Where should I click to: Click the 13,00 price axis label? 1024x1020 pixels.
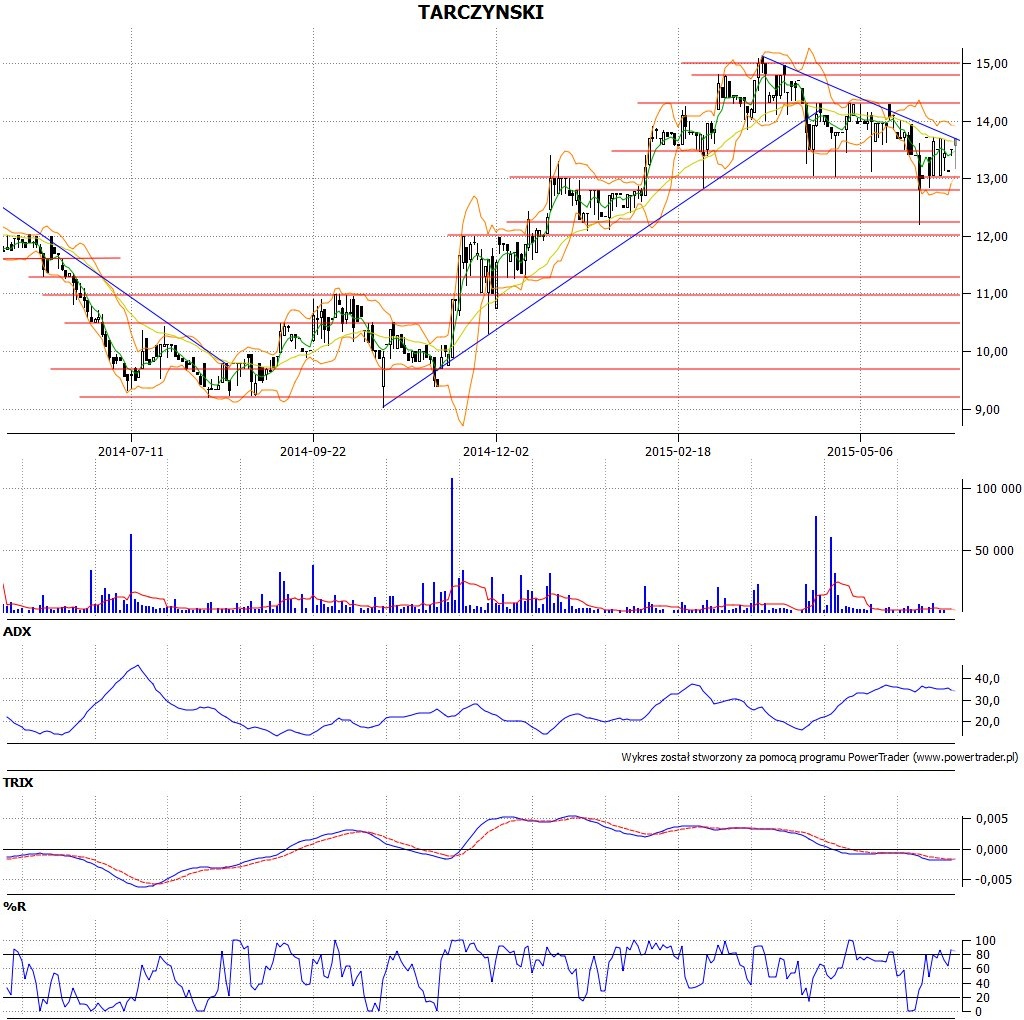click(x=991, y=179)
